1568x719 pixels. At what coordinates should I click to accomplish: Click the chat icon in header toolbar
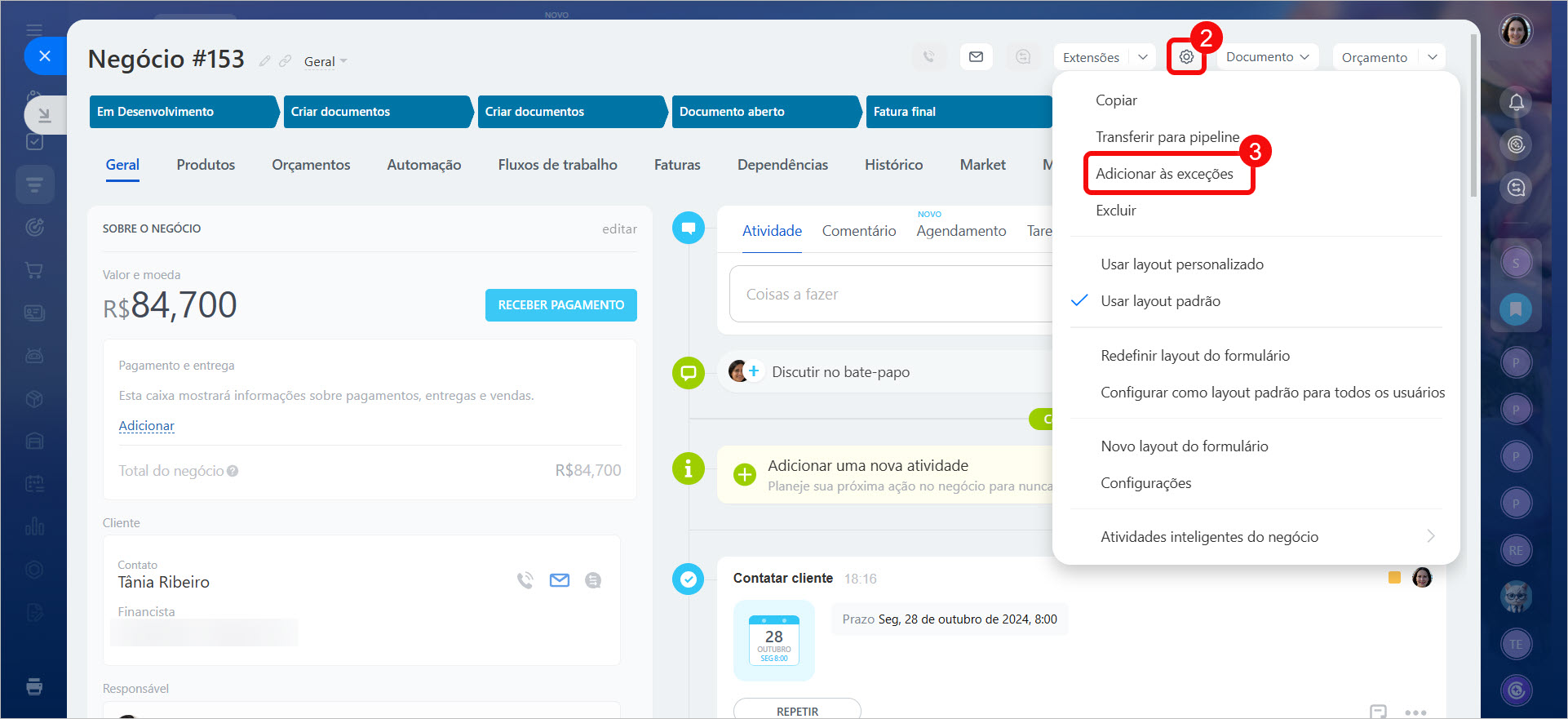tap(1023, 57)
